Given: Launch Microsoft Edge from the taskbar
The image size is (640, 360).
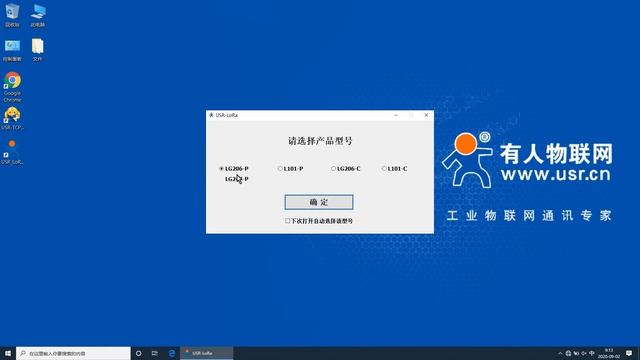Looking at the screenshot, I should pyautogui.click(x=172, y=353).
